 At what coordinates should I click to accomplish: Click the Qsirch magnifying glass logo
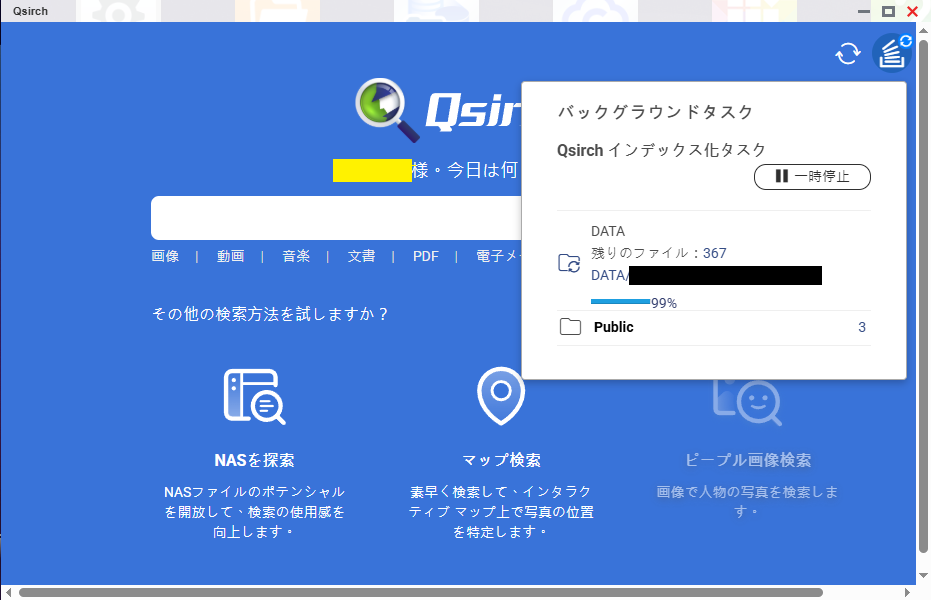pyautogui.click(x=385, y=108)
